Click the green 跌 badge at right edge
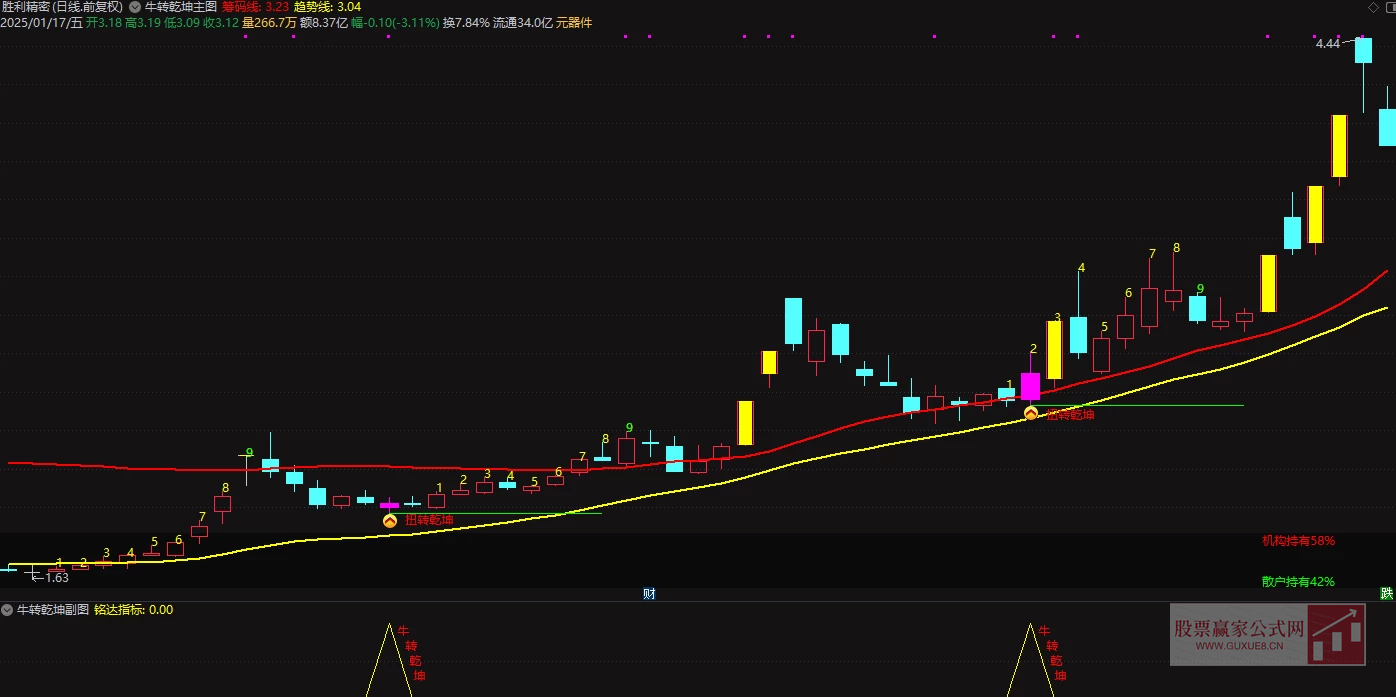 pos(1387,593)
